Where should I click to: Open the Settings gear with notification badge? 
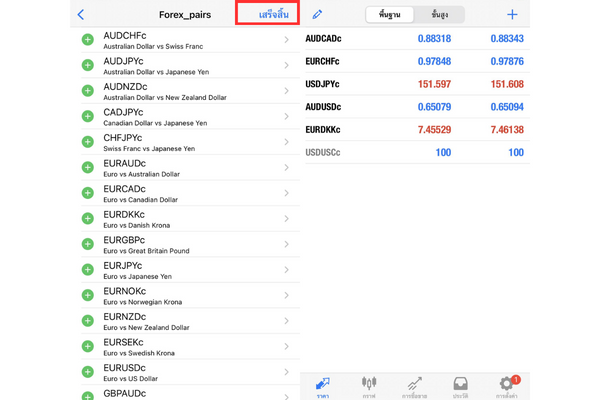(x=506, y=385)
